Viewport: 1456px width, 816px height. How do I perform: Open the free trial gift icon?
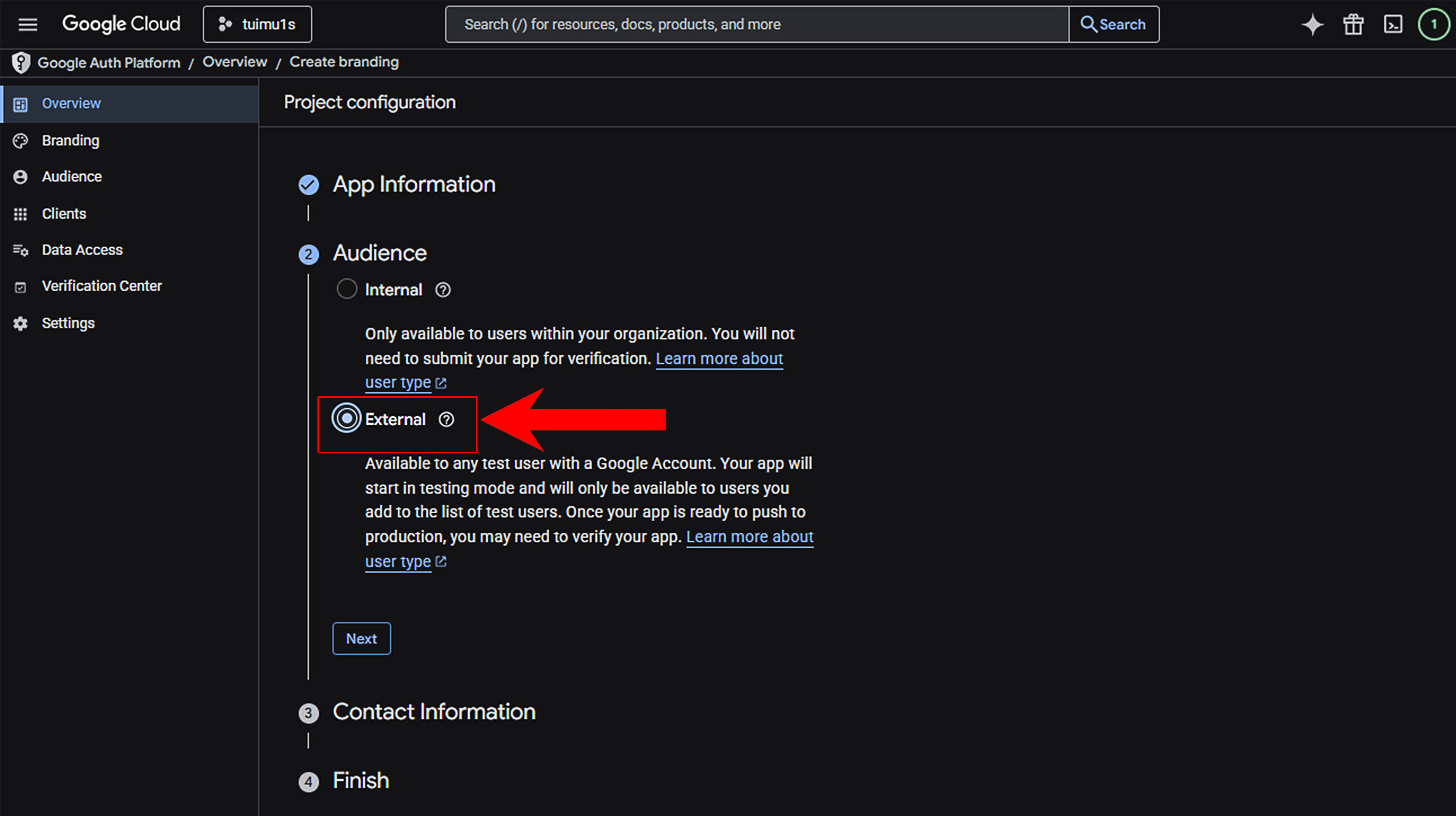click(x=1353, y=24)
